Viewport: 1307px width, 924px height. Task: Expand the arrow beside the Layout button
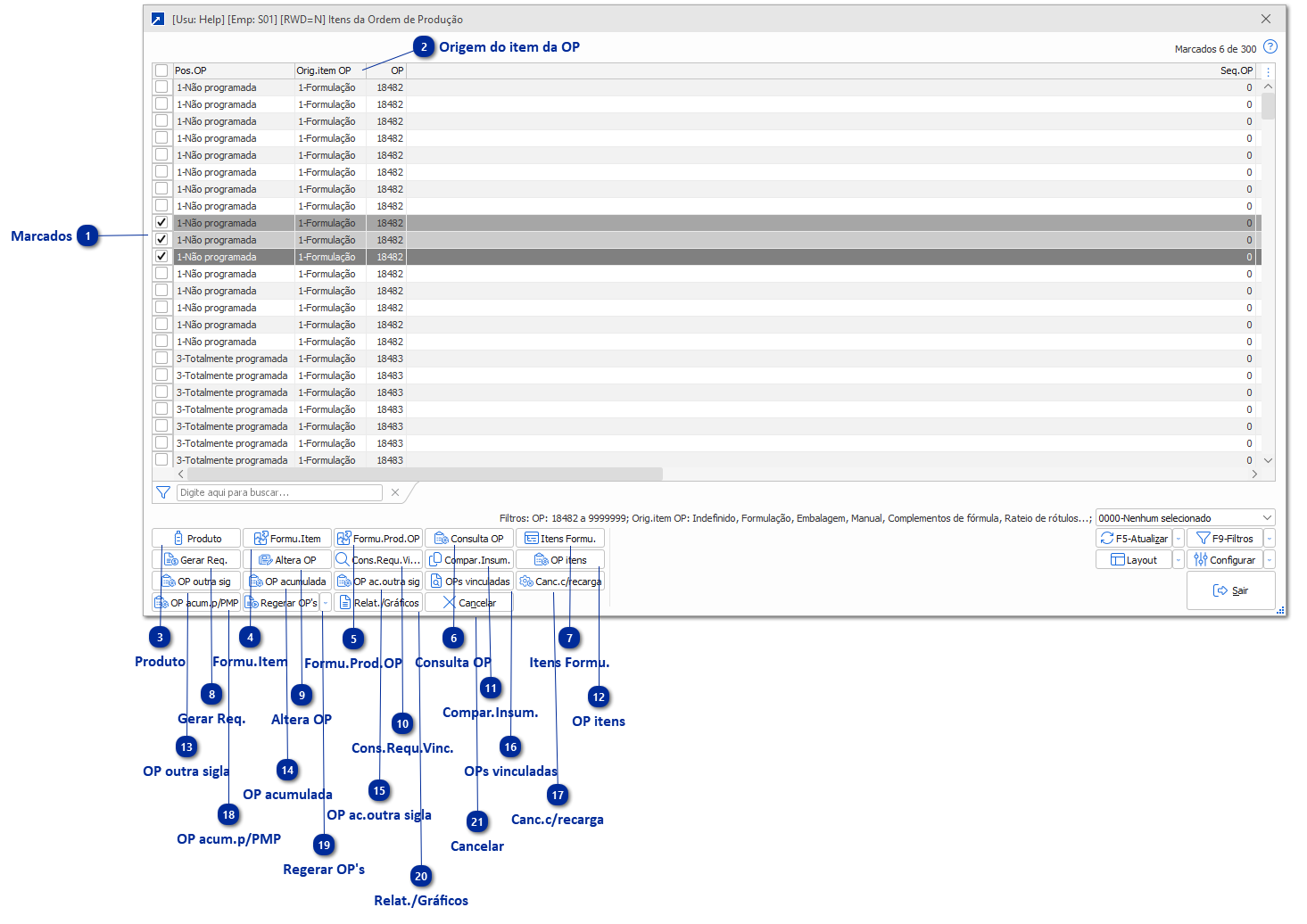(x=1179, y=560)
